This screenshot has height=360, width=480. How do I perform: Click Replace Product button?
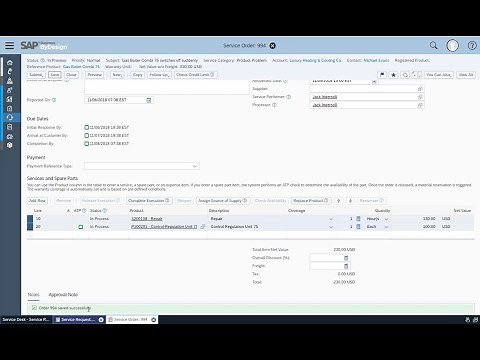pos(311,201)
